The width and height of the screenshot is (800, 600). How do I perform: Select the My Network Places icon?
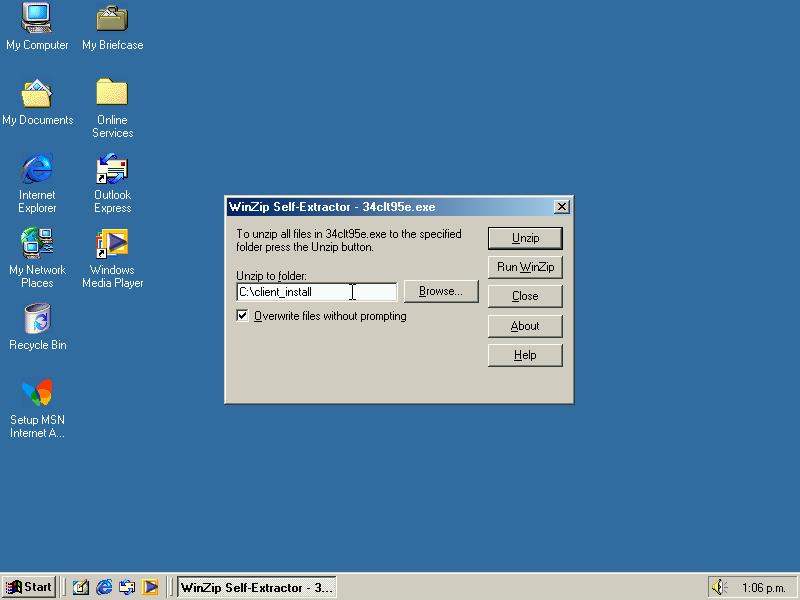pos(37,258)
